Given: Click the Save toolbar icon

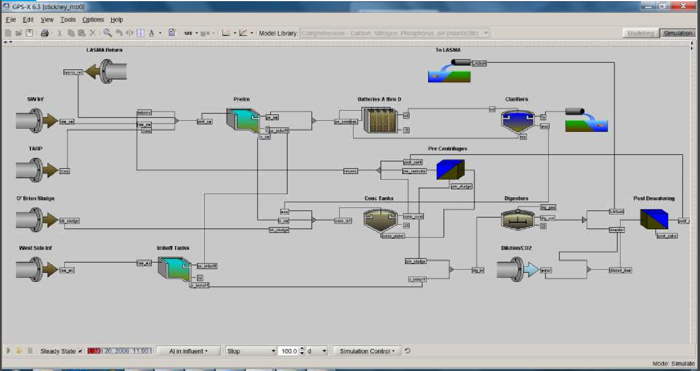Looking at the screenshot, I should click(29, 33).
